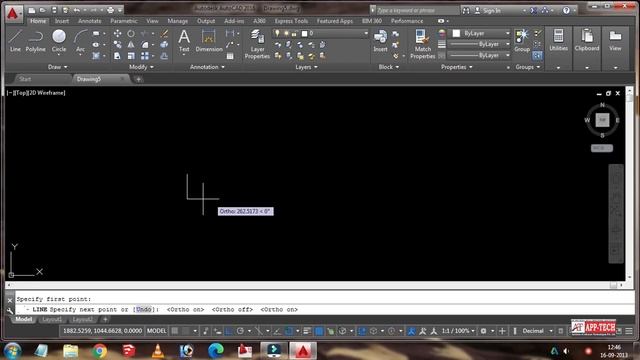
Task: Switch to the Manage ribbon tab
Action: [x=178, y=21]
